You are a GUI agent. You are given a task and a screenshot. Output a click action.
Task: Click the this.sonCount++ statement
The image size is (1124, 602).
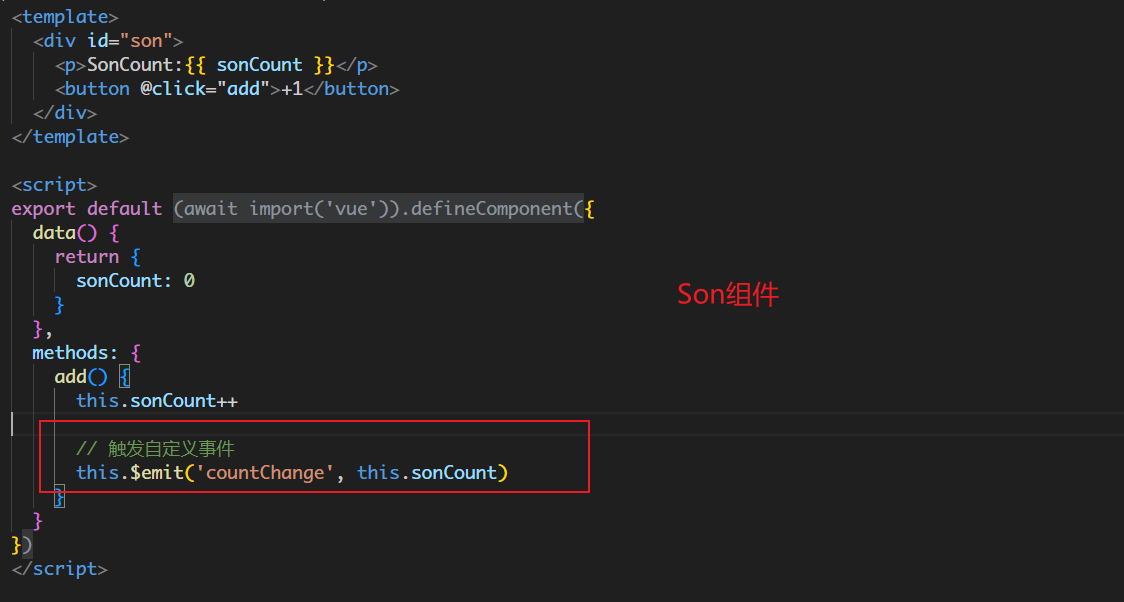click(157, 401)
